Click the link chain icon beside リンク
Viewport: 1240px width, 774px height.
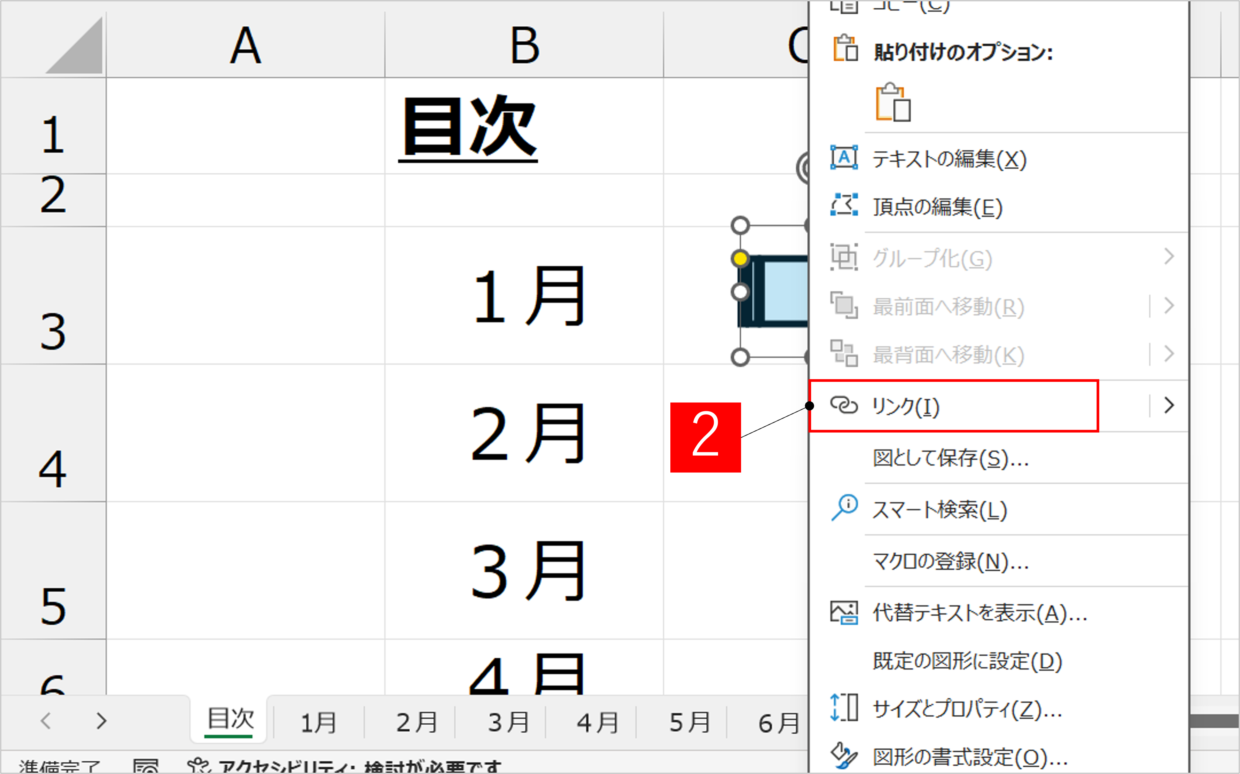pyautogui.click(x=844, y=406)
